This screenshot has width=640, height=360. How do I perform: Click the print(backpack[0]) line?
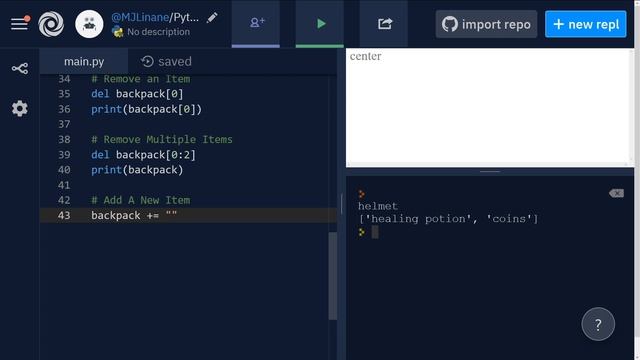coord(146,109)
